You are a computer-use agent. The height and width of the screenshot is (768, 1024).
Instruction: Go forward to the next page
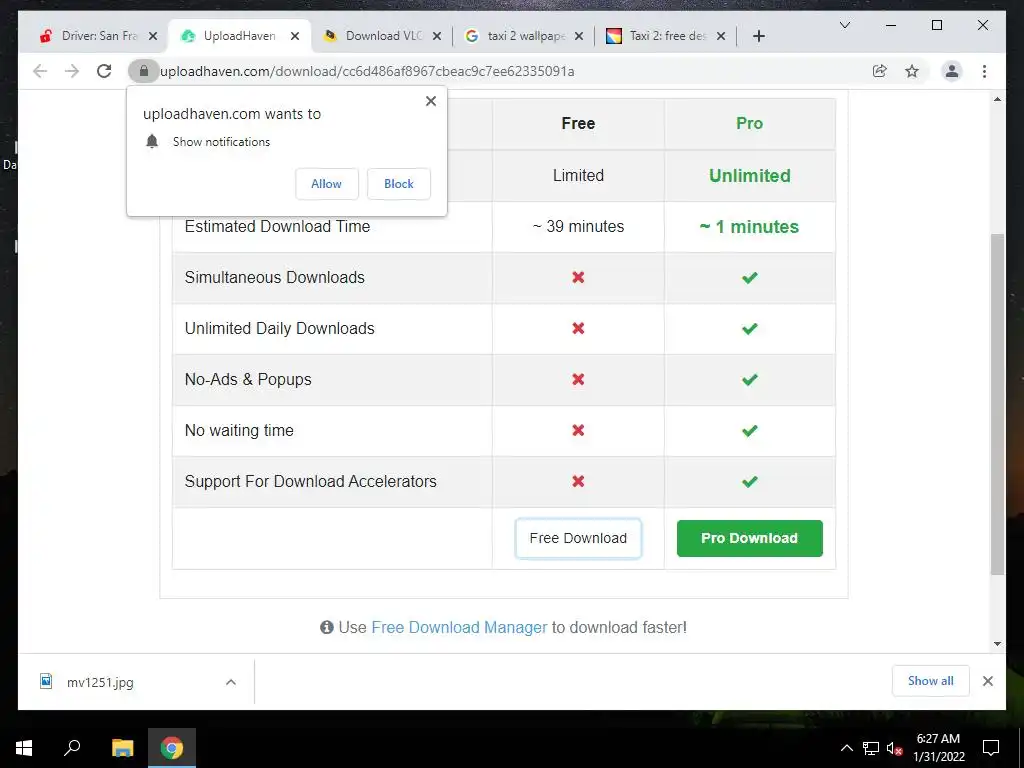click(72, 71)
